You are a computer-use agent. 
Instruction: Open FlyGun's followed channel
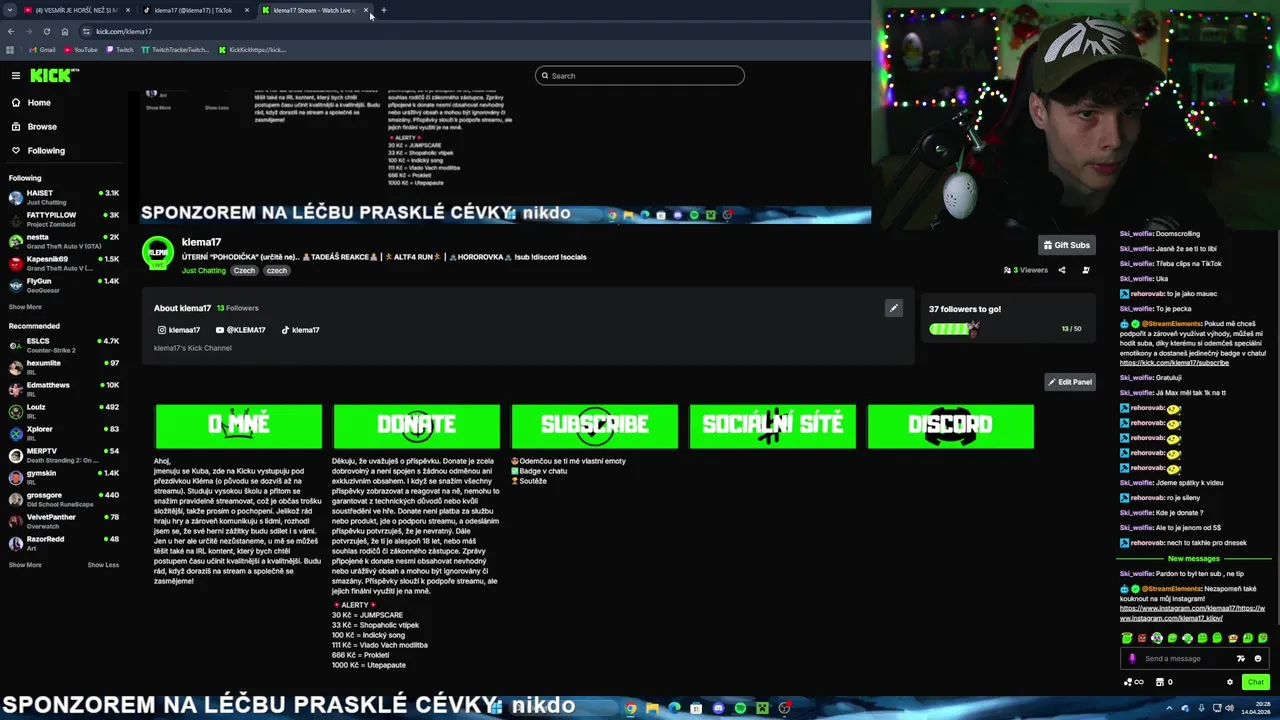[x=64, y=285]
